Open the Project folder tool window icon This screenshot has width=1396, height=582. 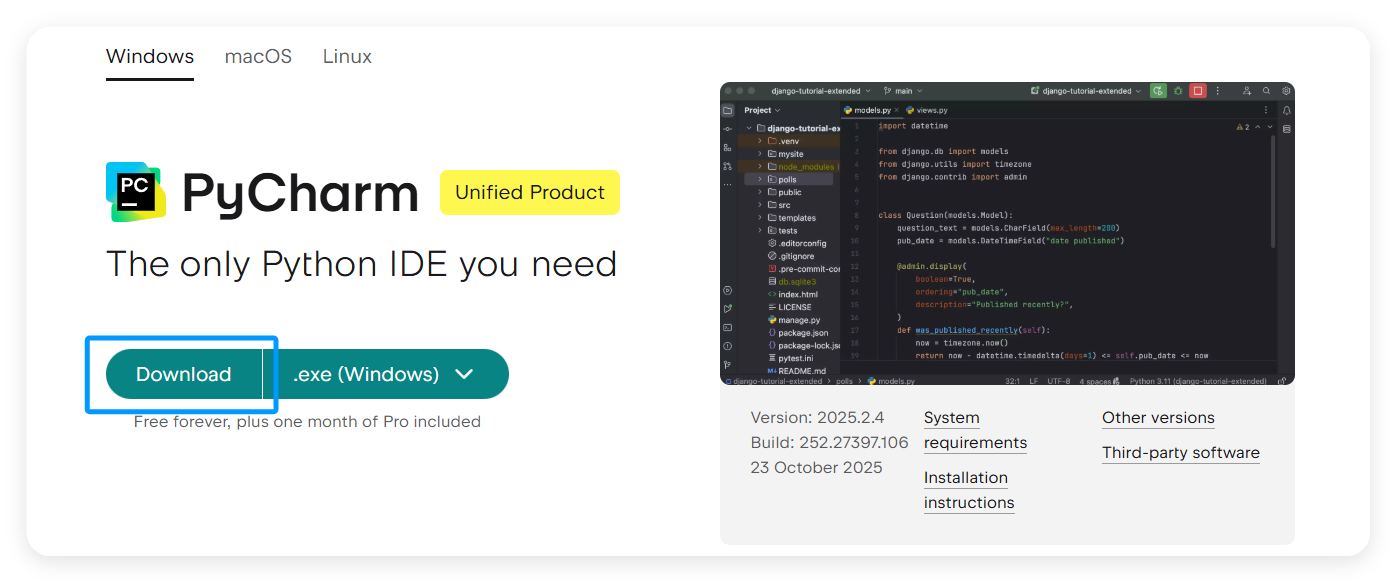tap(727, 110)
